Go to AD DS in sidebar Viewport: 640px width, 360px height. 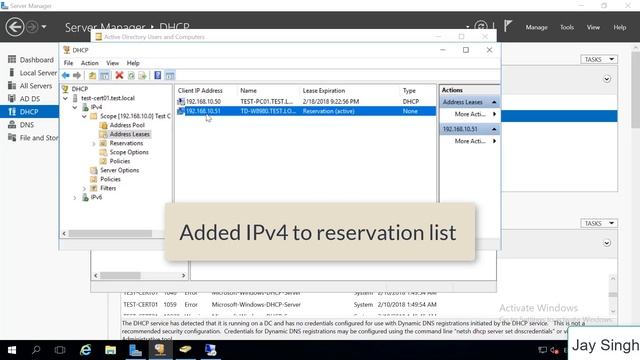(29, 99)
